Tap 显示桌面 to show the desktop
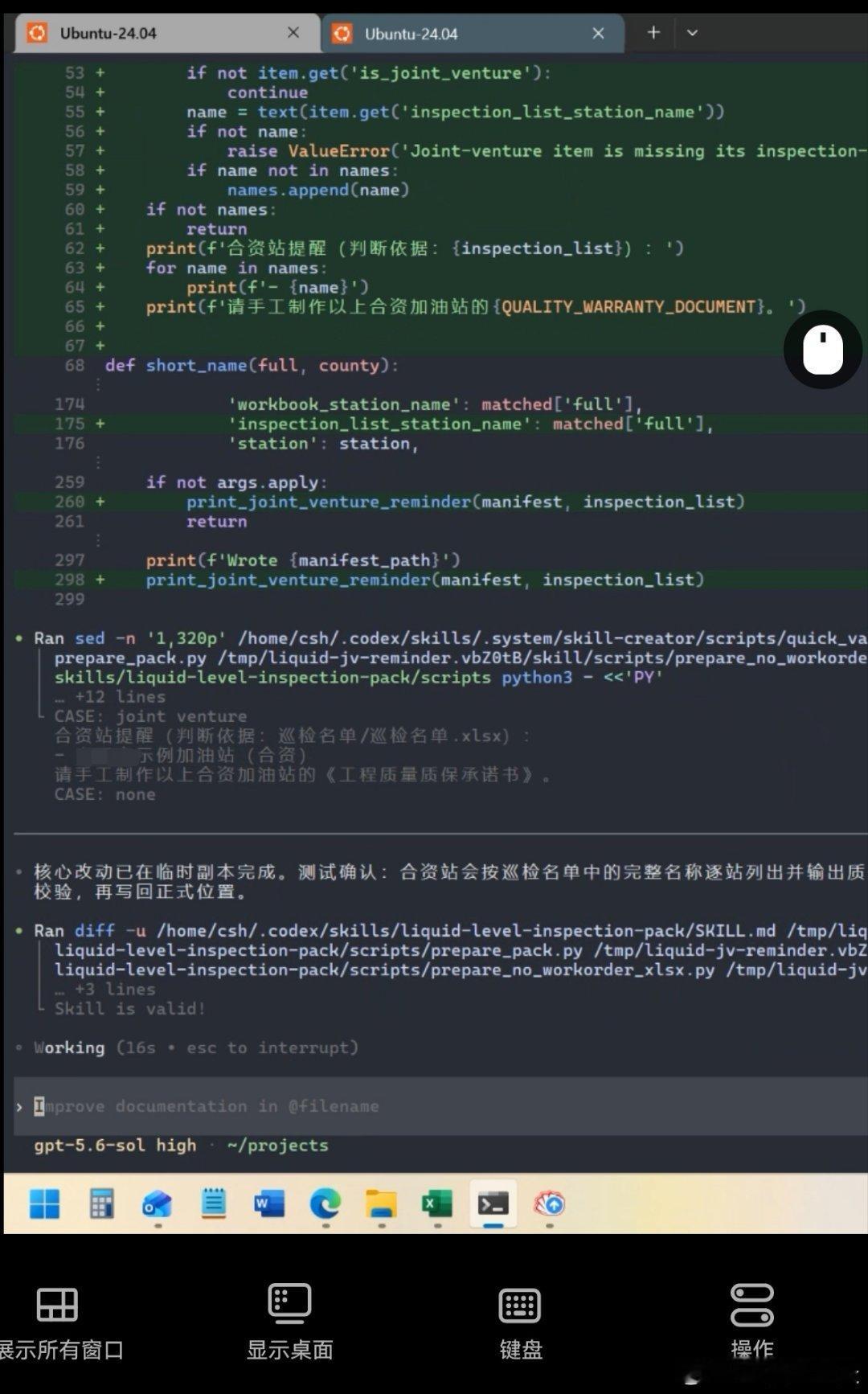 pyautogui.click(x=289, y=1323)
